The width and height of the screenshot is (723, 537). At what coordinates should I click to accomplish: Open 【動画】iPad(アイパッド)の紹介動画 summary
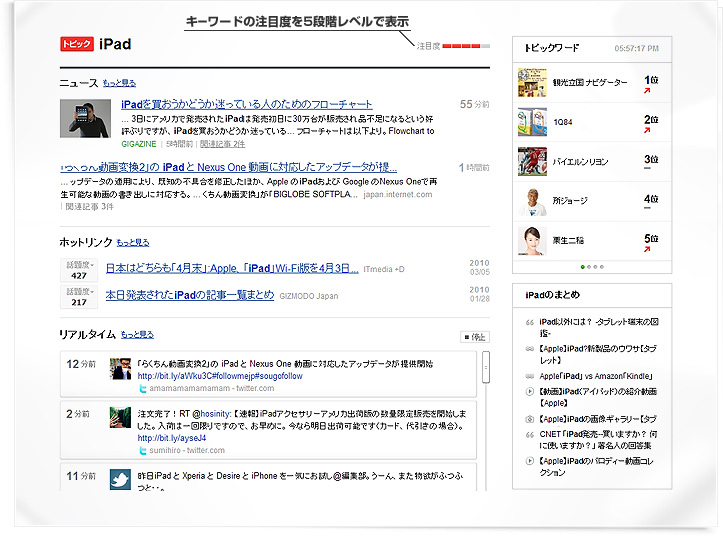(x=598, y=397)
